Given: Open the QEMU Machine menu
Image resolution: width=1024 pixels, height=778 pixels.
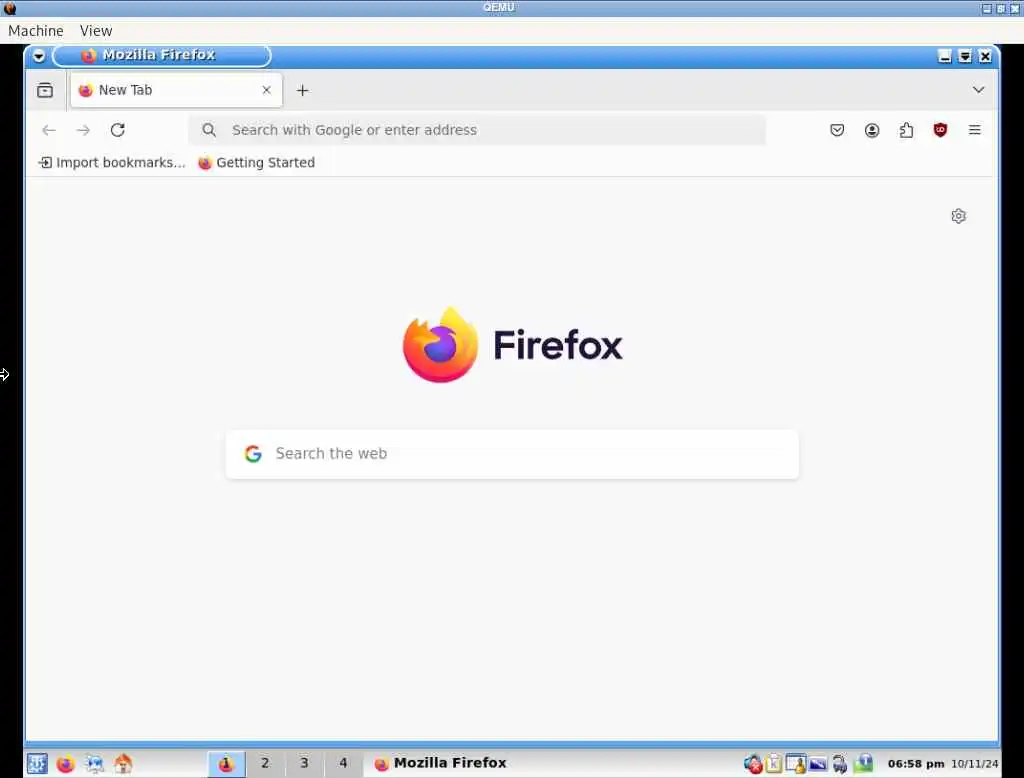Looking at the screenshot, I should tap(36, 31).
